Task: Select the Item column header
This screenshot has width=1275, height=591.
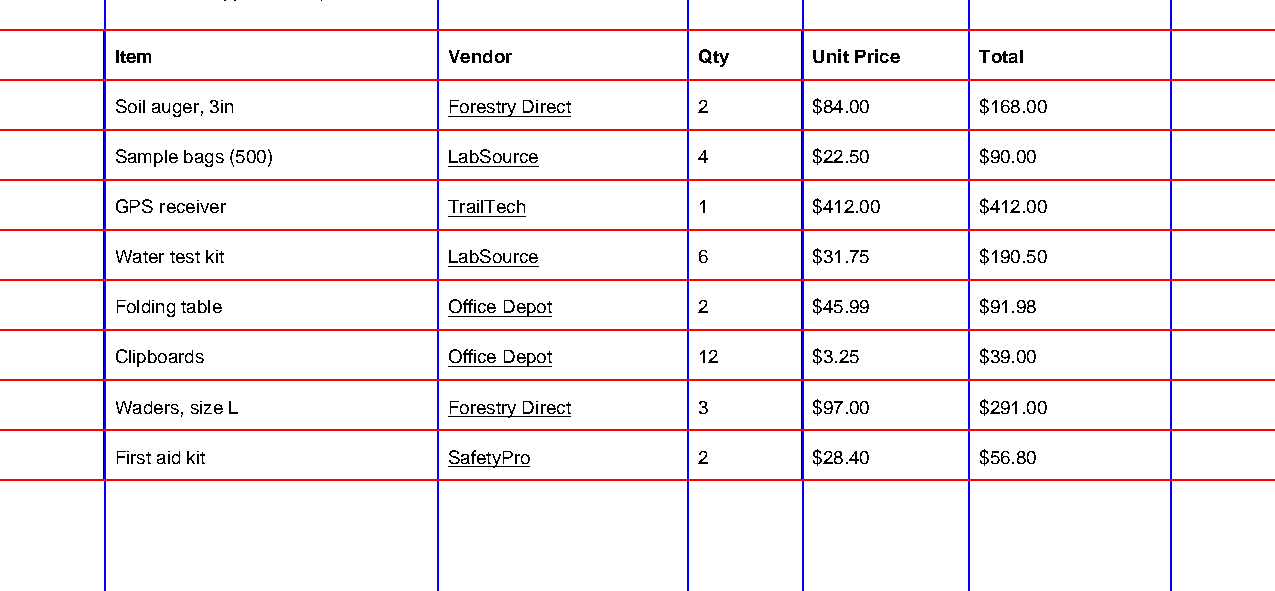Action: pyautogui.click(x=271, y=55)
